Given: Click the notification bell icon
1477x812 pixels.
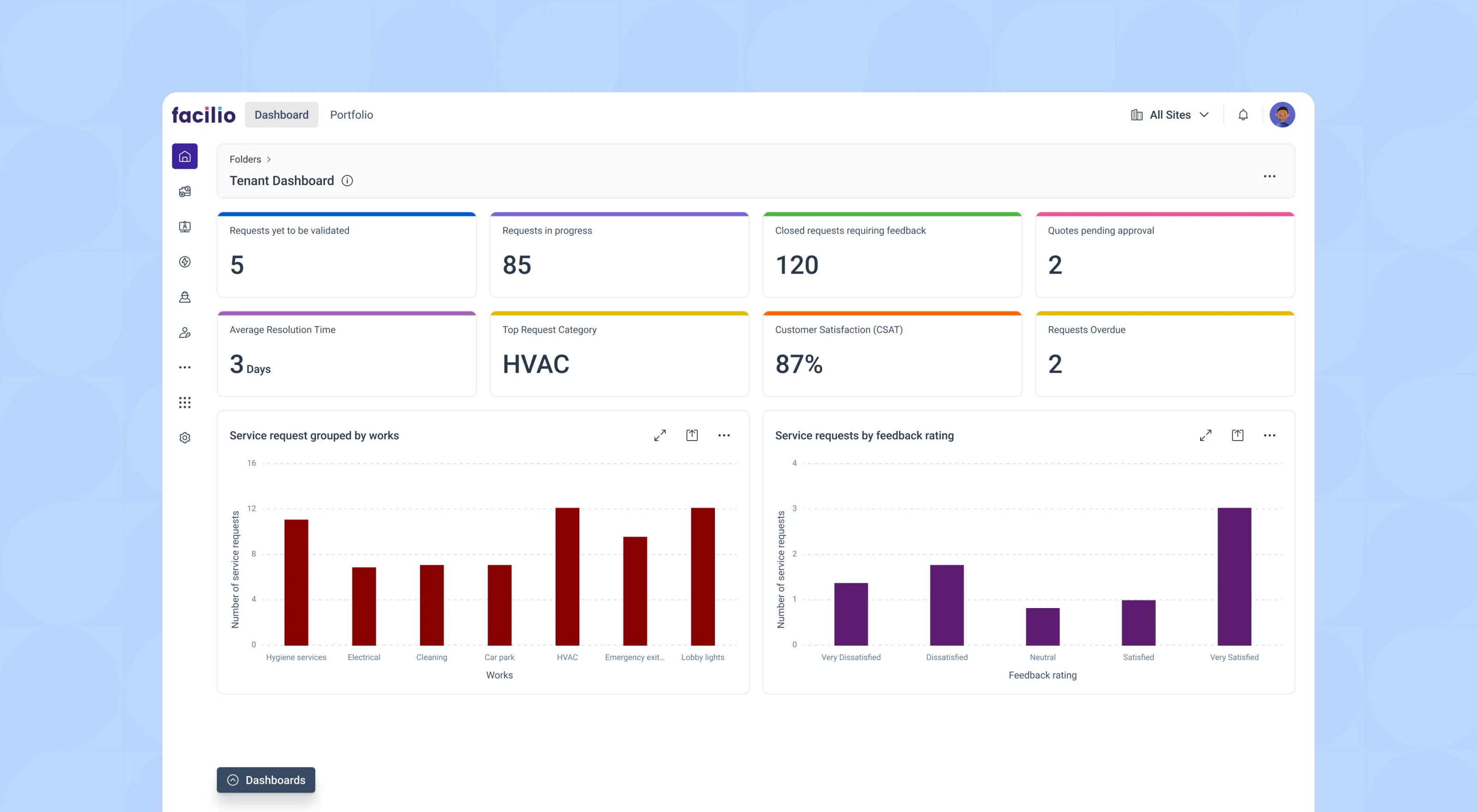Looking at the screenshot, I should [x=1243, y=115].
